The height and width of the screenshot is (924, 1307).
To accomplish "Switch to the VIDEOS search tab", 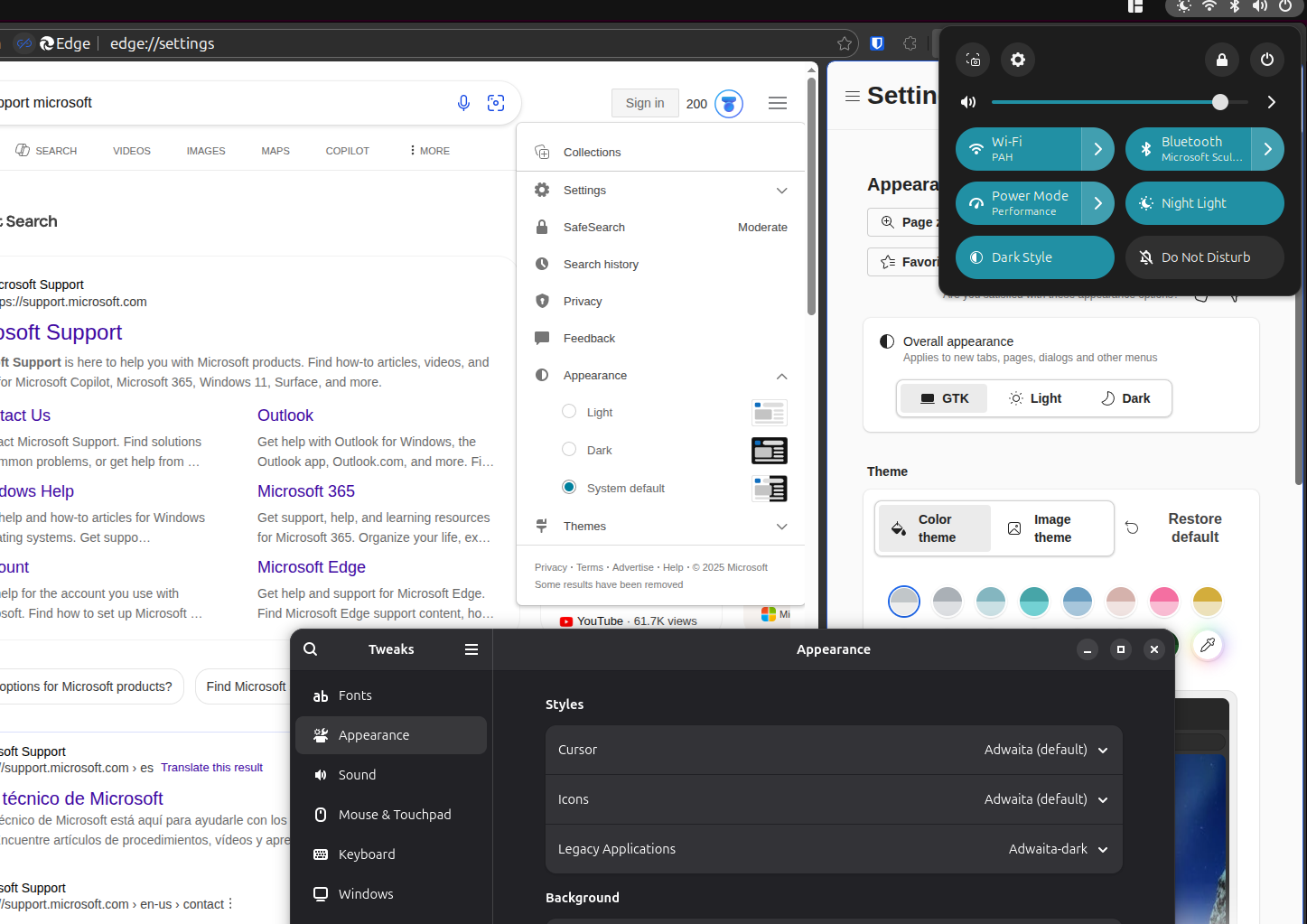I will 132,151.
